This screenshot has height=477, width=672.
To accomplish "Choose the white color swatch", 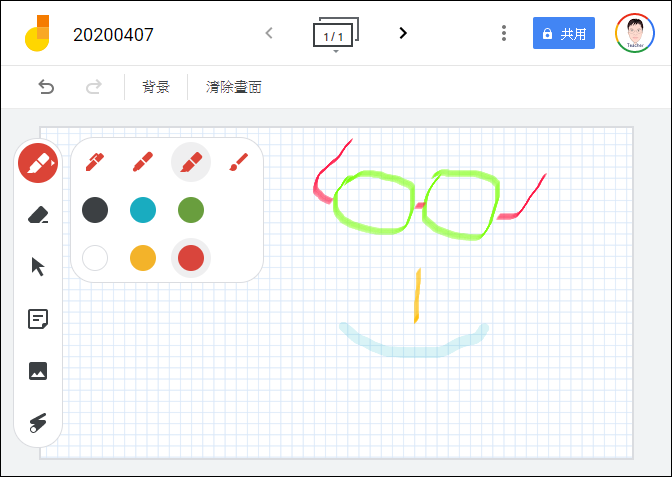I will tap(95, 258).
